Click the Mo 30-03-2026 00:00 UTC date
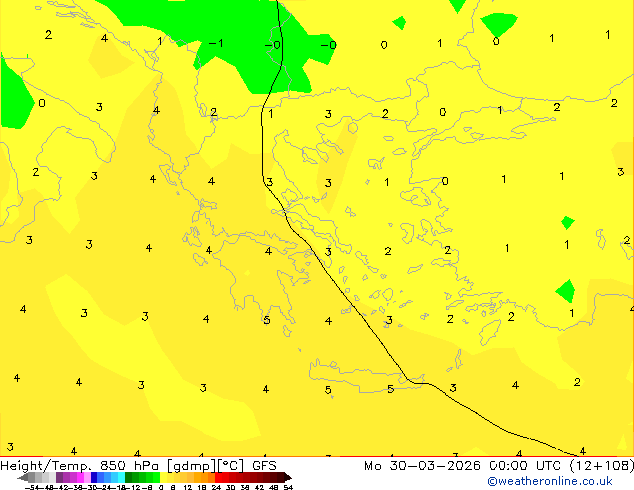 pyautogui.click(x=465, y=466)
